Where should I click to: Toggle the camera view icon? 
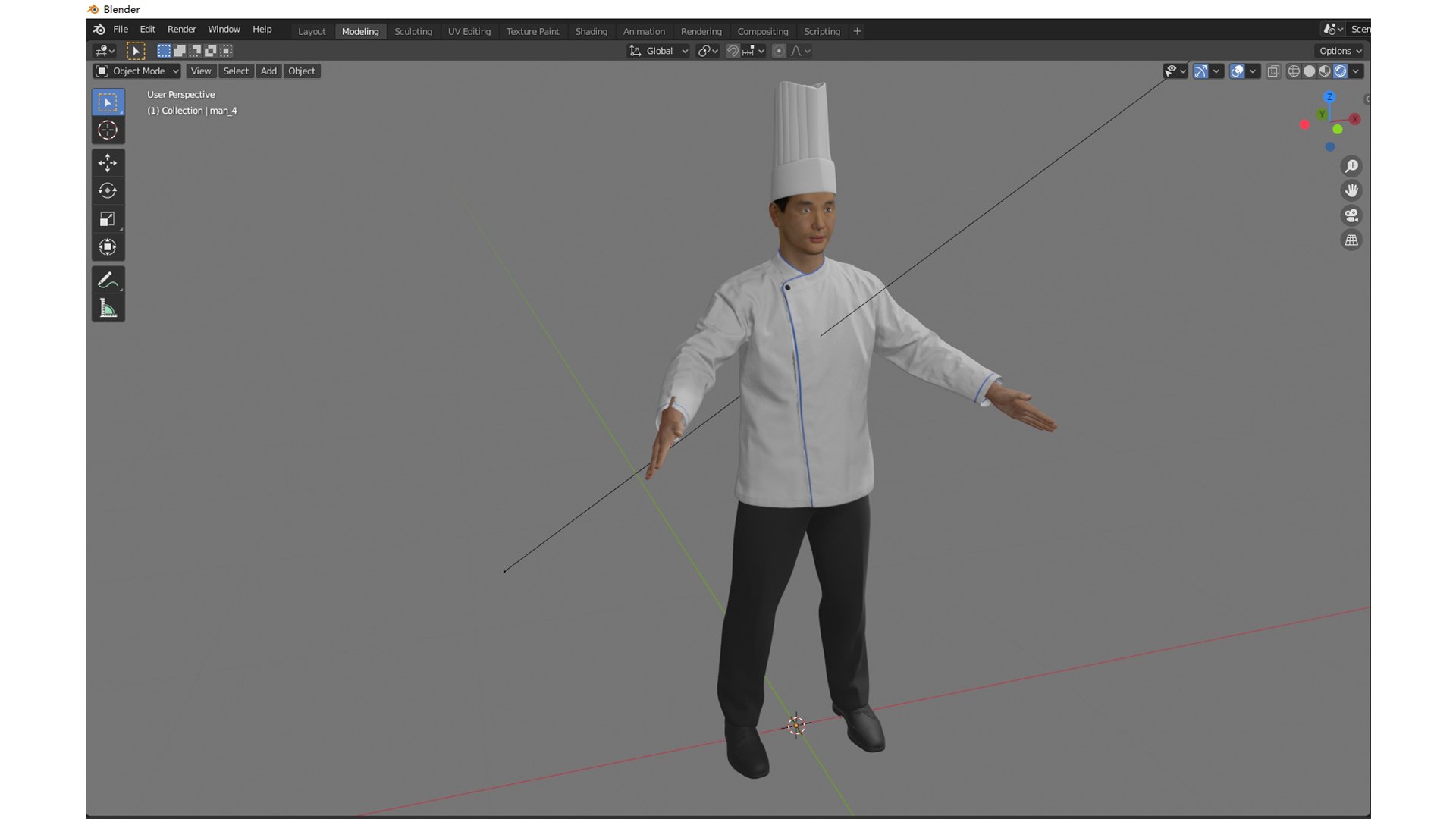pos(1351,215)
